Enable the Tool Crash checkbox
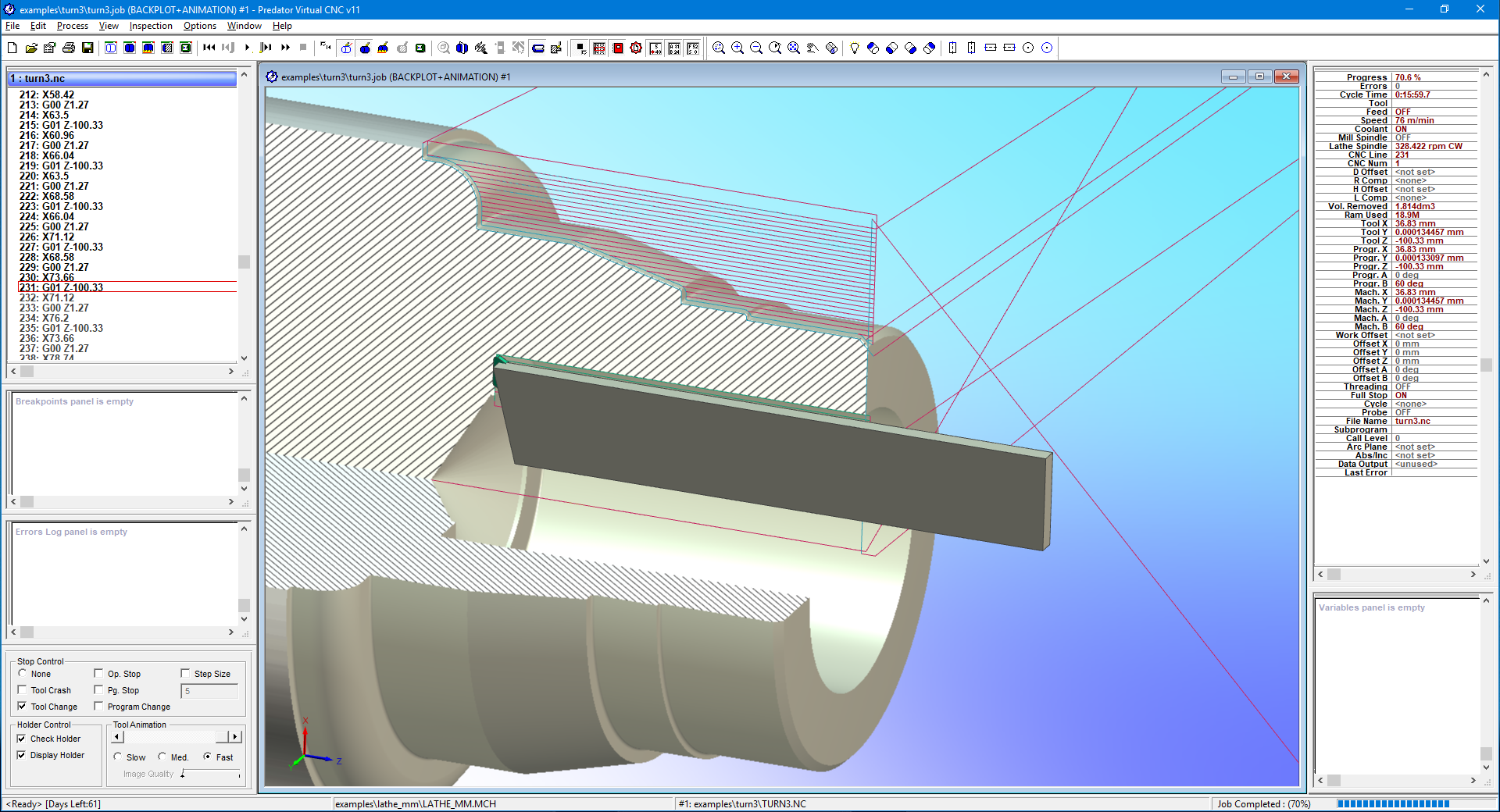Screen dimensions: 1500x812 (23, 690)
